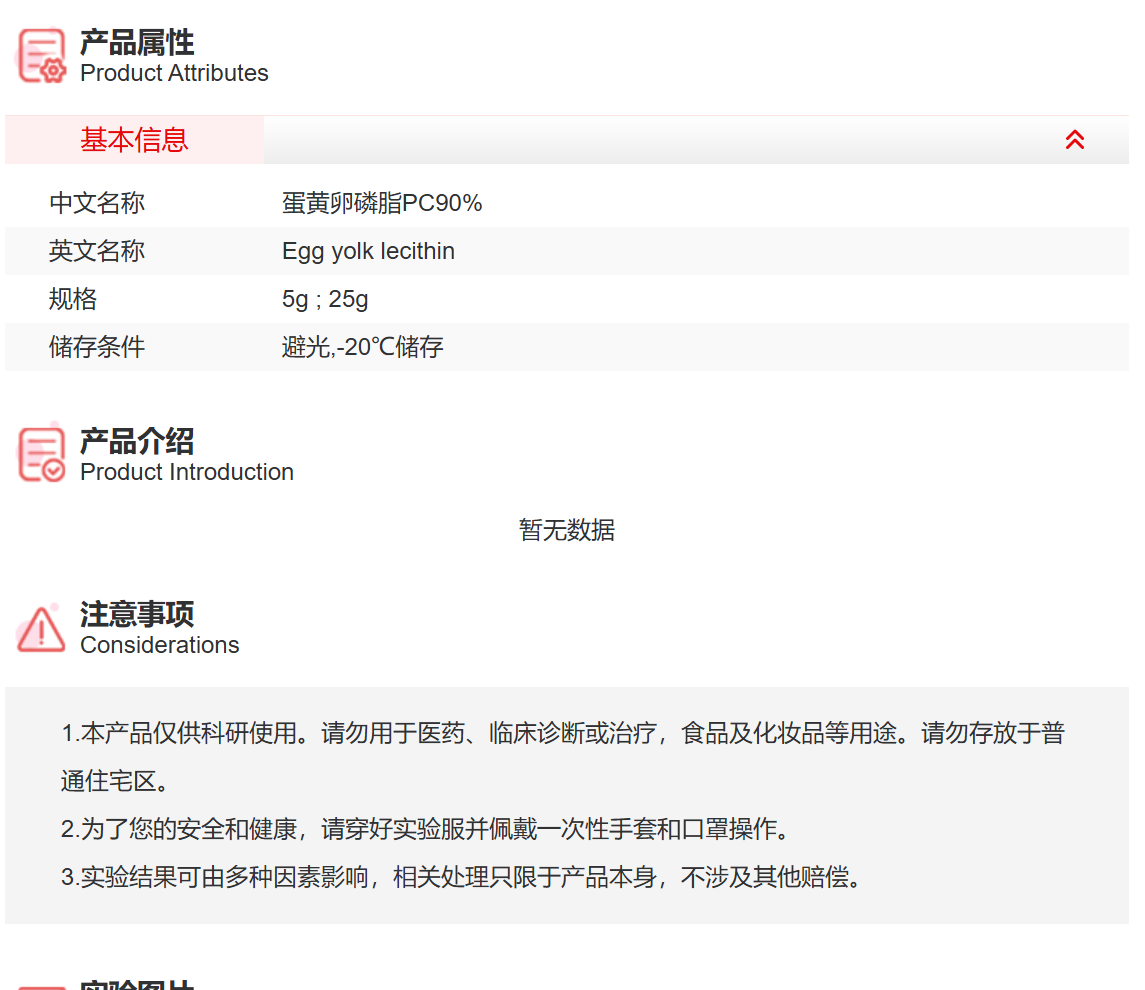Click the storage condition 避光,-20℃储存 text
Viewport: 1145px width, 990px height.
[363, 347]
